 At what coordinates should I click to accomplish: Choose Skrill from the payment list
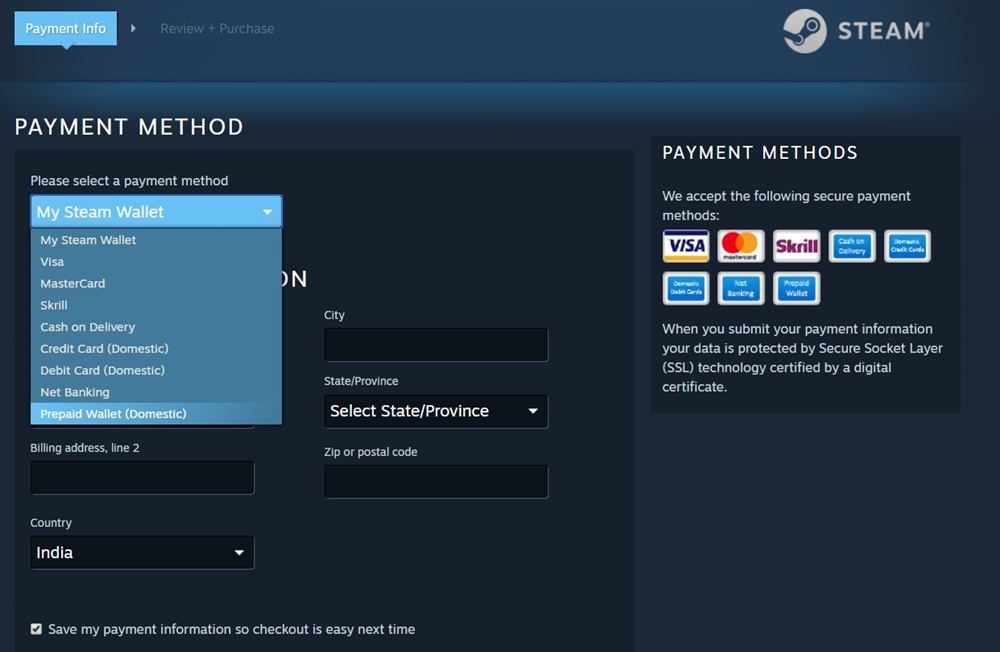156,305
